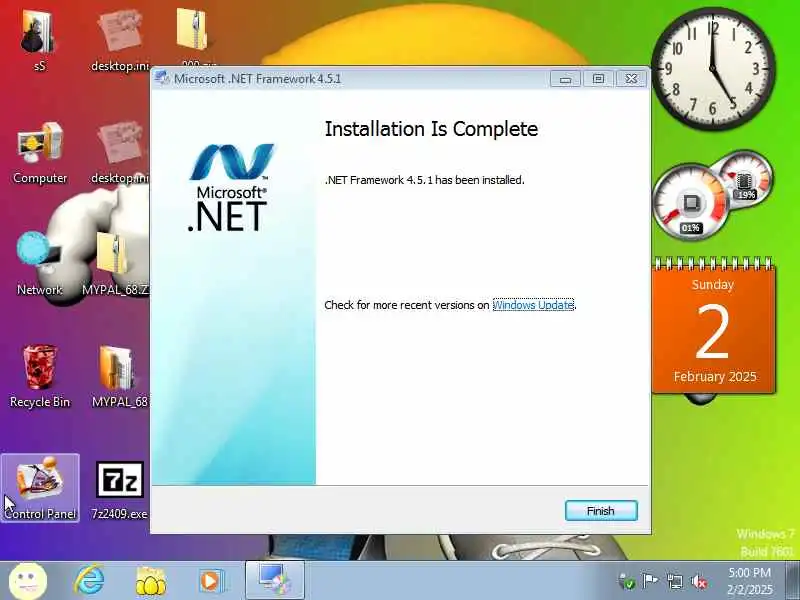
Task: Select the Computer desktop icon
Action: coord(40,153)
